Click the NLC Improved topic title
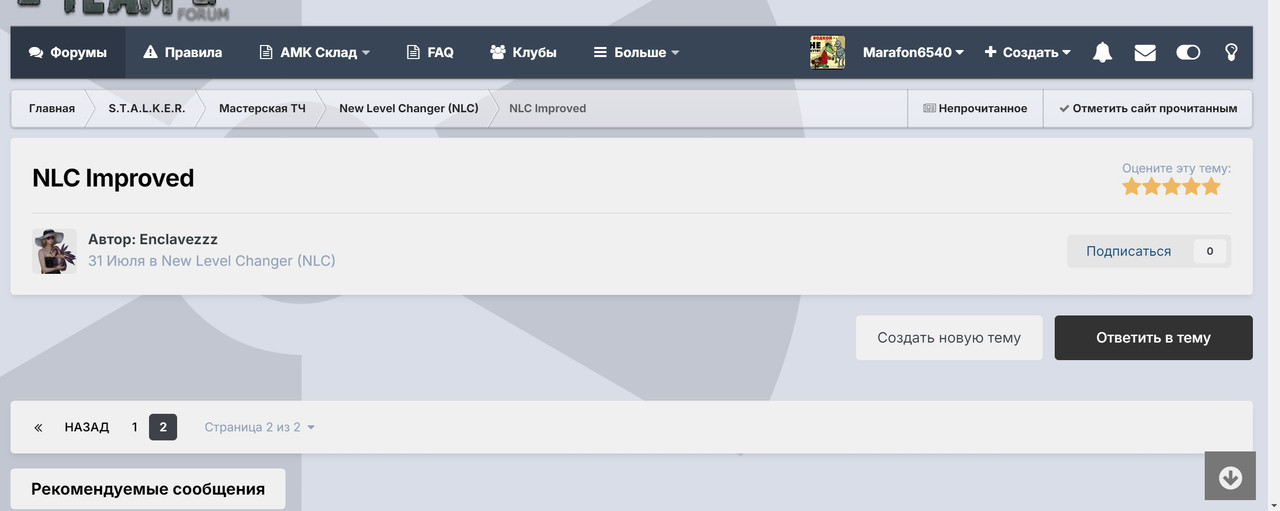Image resolution: width=1280 pixels, height=511 pixels. coord(113,178)
